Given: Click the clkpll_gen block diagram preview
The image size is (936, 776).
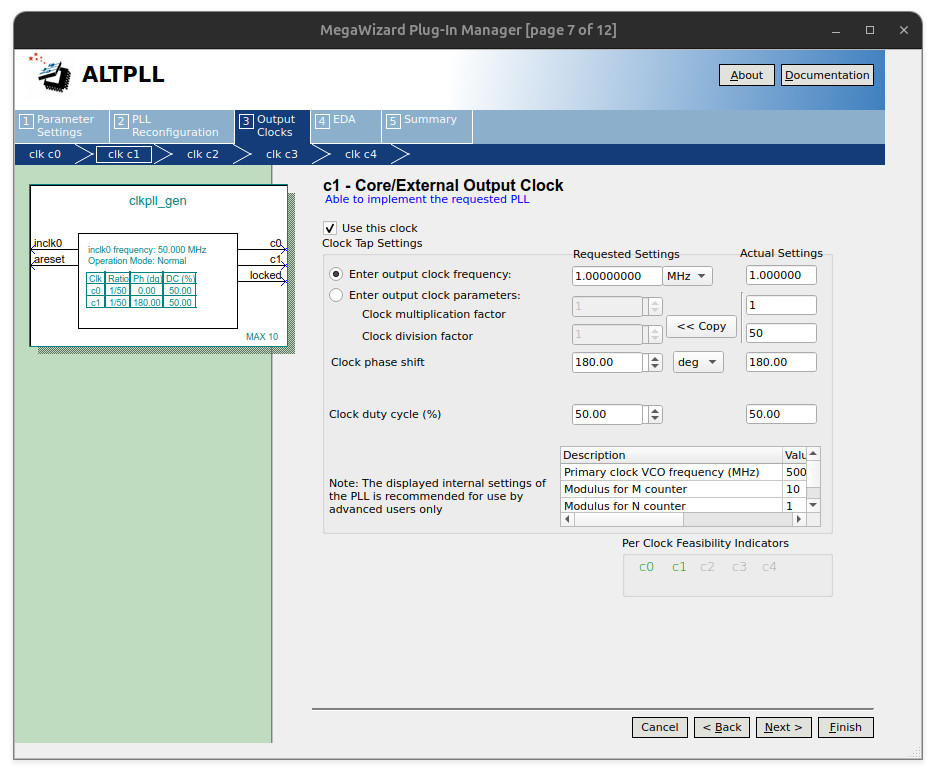Looking at the screenshot, I should click(x=159, y=267).
